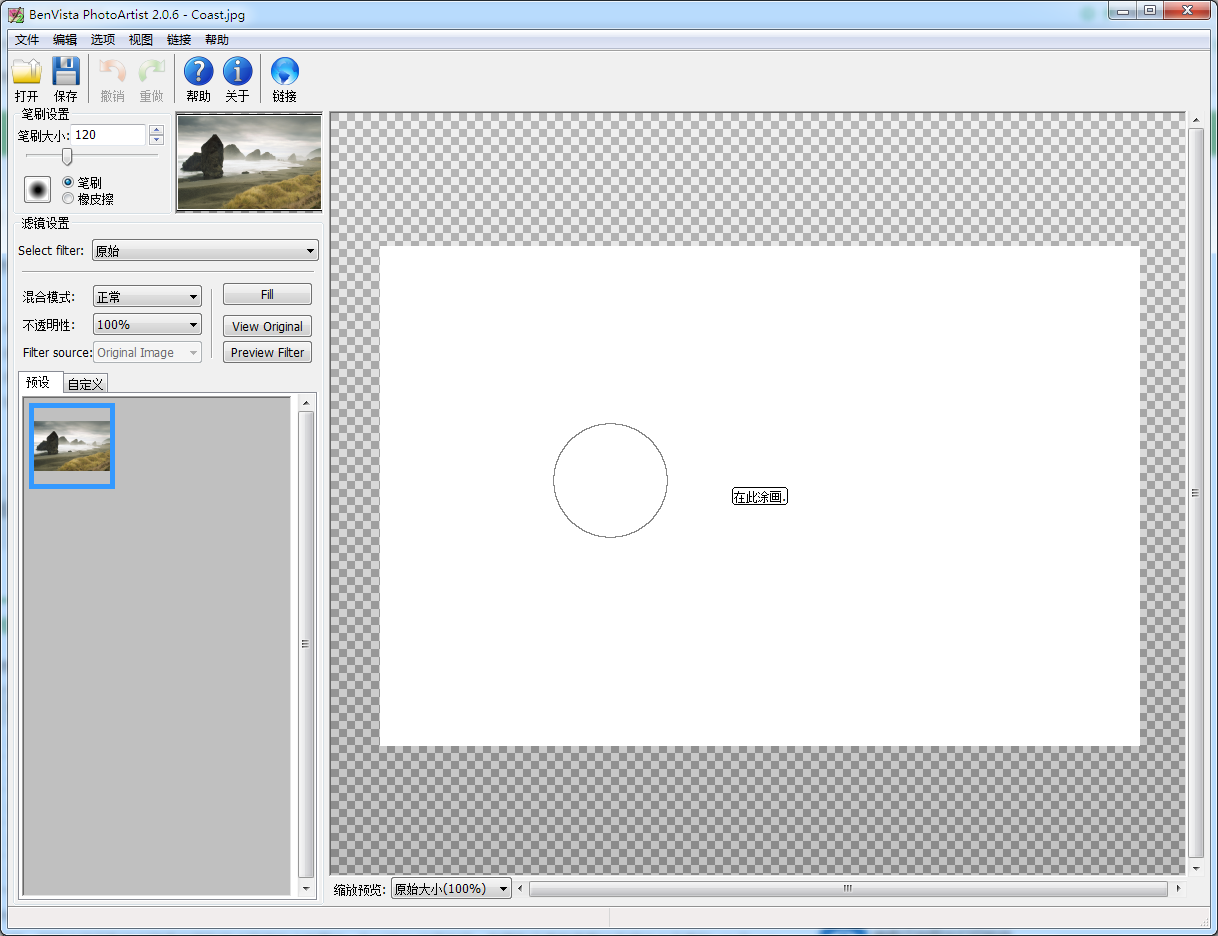Click the 滤镜设置 section label
1218x936 pixels.
click(x=46, y=223)
